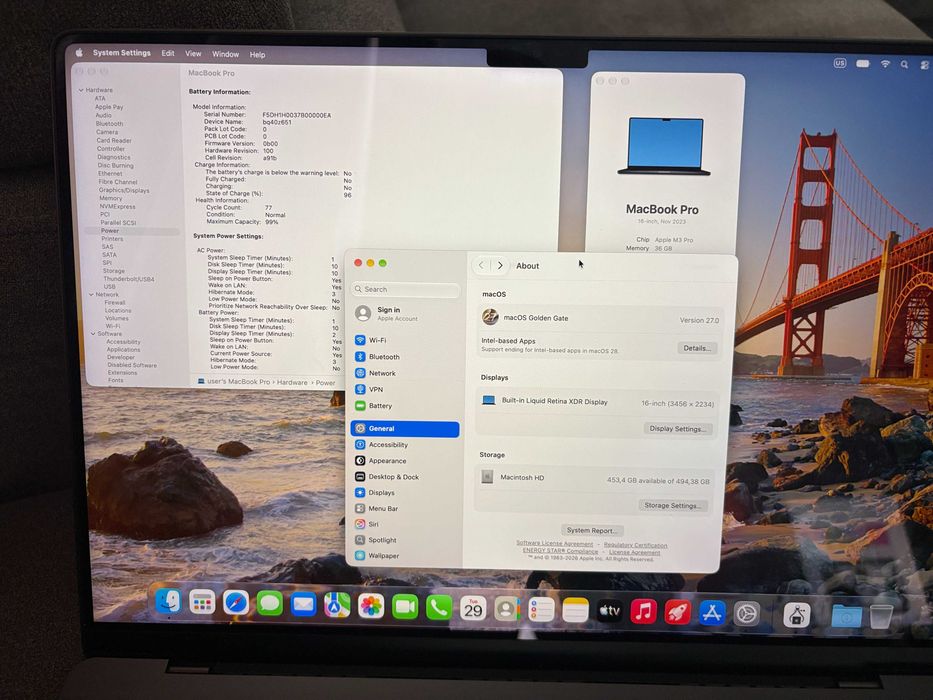The height and width of the screenshot is (700, 933).
Task: Open the Notes app in Dock
Action: click(x=575, y=611)
